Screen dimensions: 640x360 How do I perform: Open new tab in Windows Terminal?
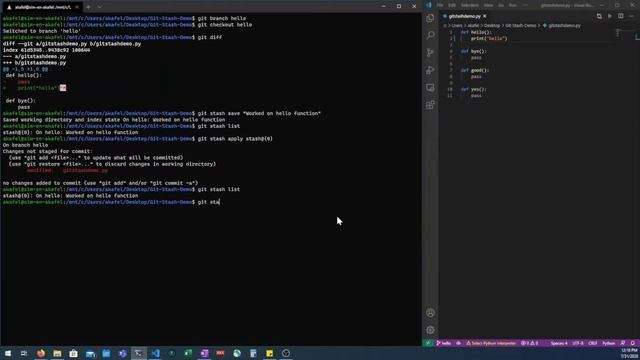[x=88, y=7]
